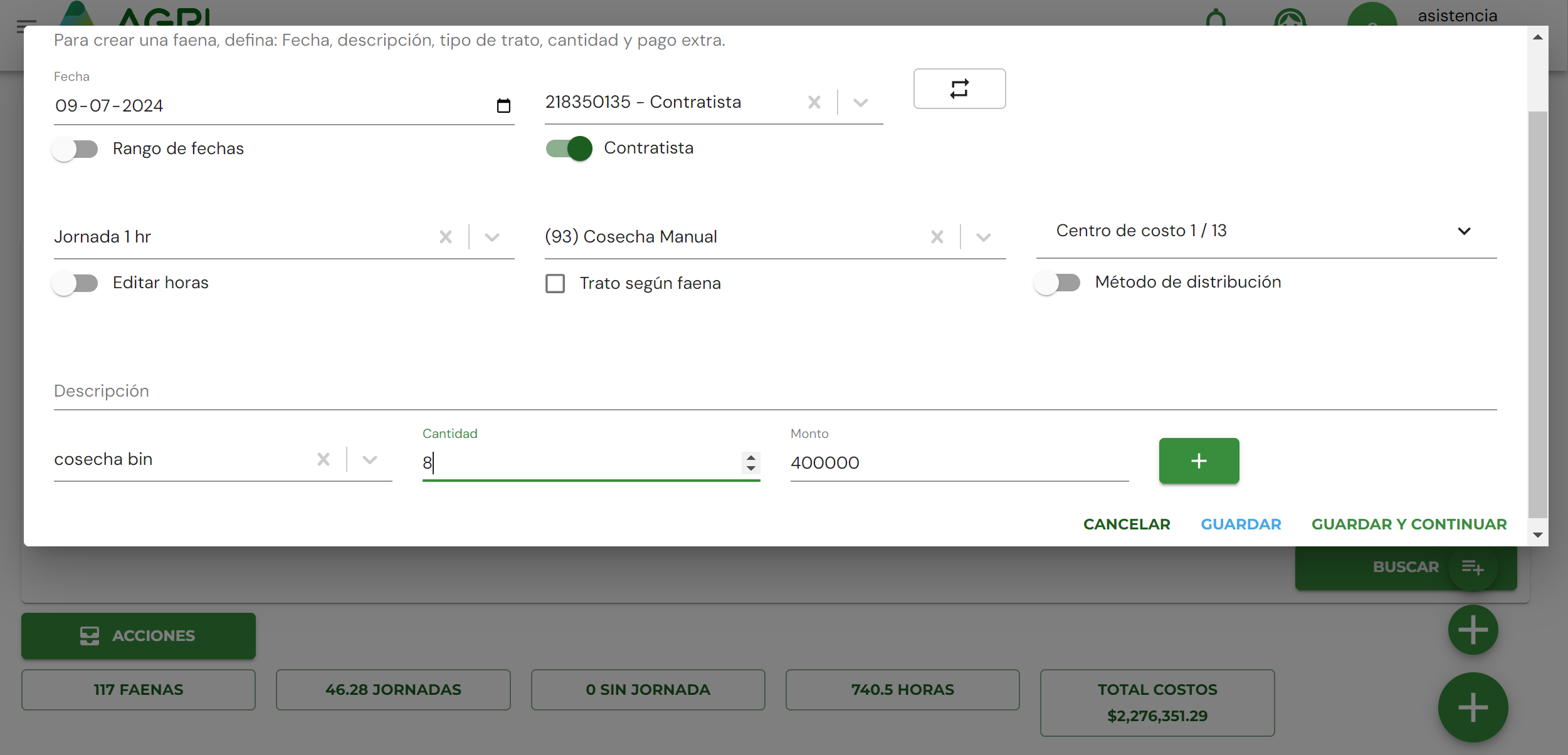Click the dialog scrollbar up arrow
Image resolution: width=1568 pixels, height=755 pixels.
pyautogui.click(x=1537, y=37)
